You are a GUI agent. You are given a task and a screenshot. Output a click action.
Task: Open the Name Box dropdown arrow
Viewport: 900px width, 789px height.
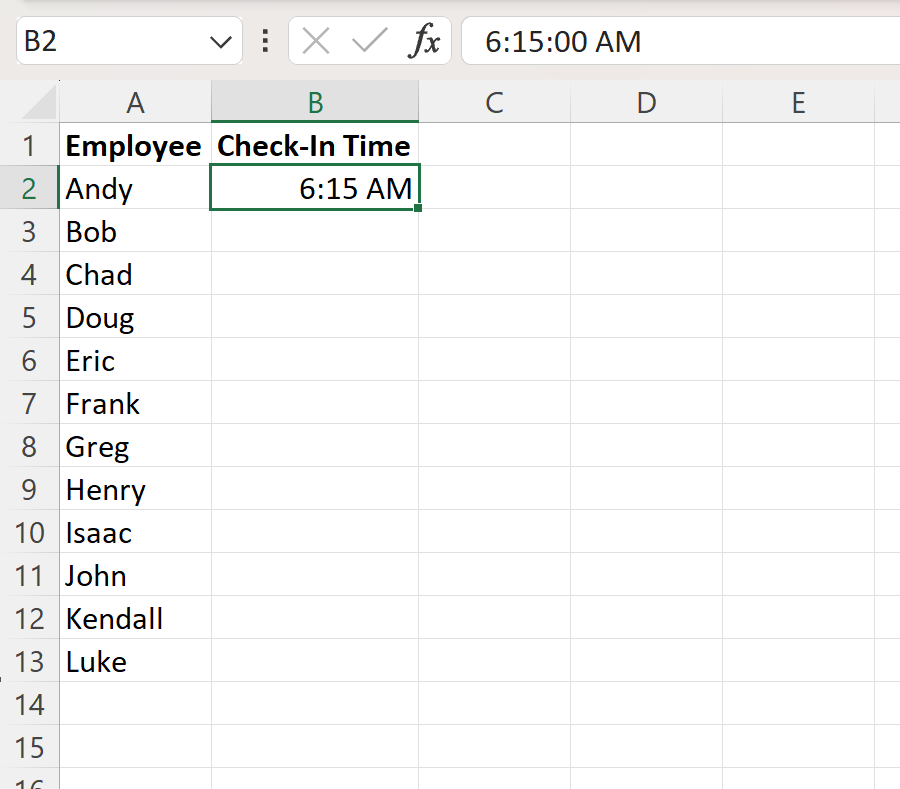tap(221, 41)
